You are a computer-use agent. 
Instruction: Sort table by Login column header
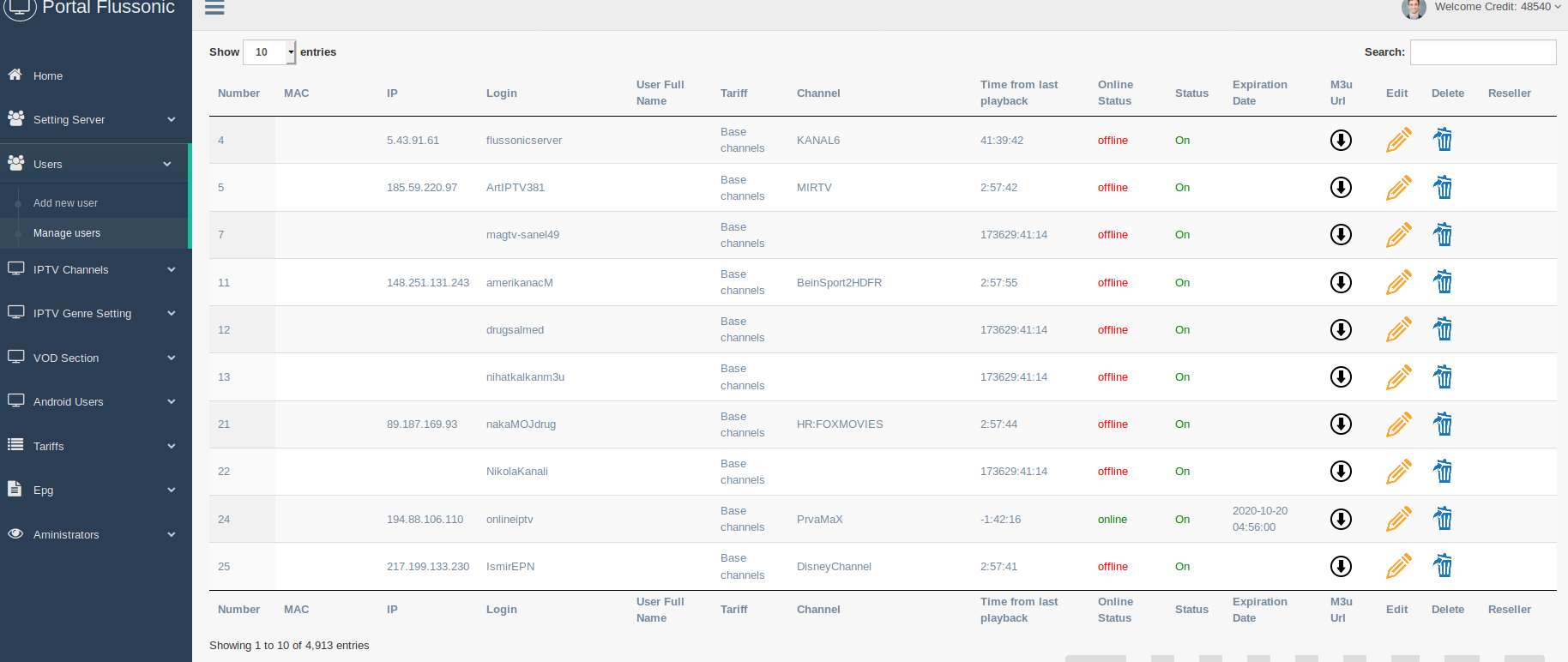pyautogui.click(x=502, y=93)
